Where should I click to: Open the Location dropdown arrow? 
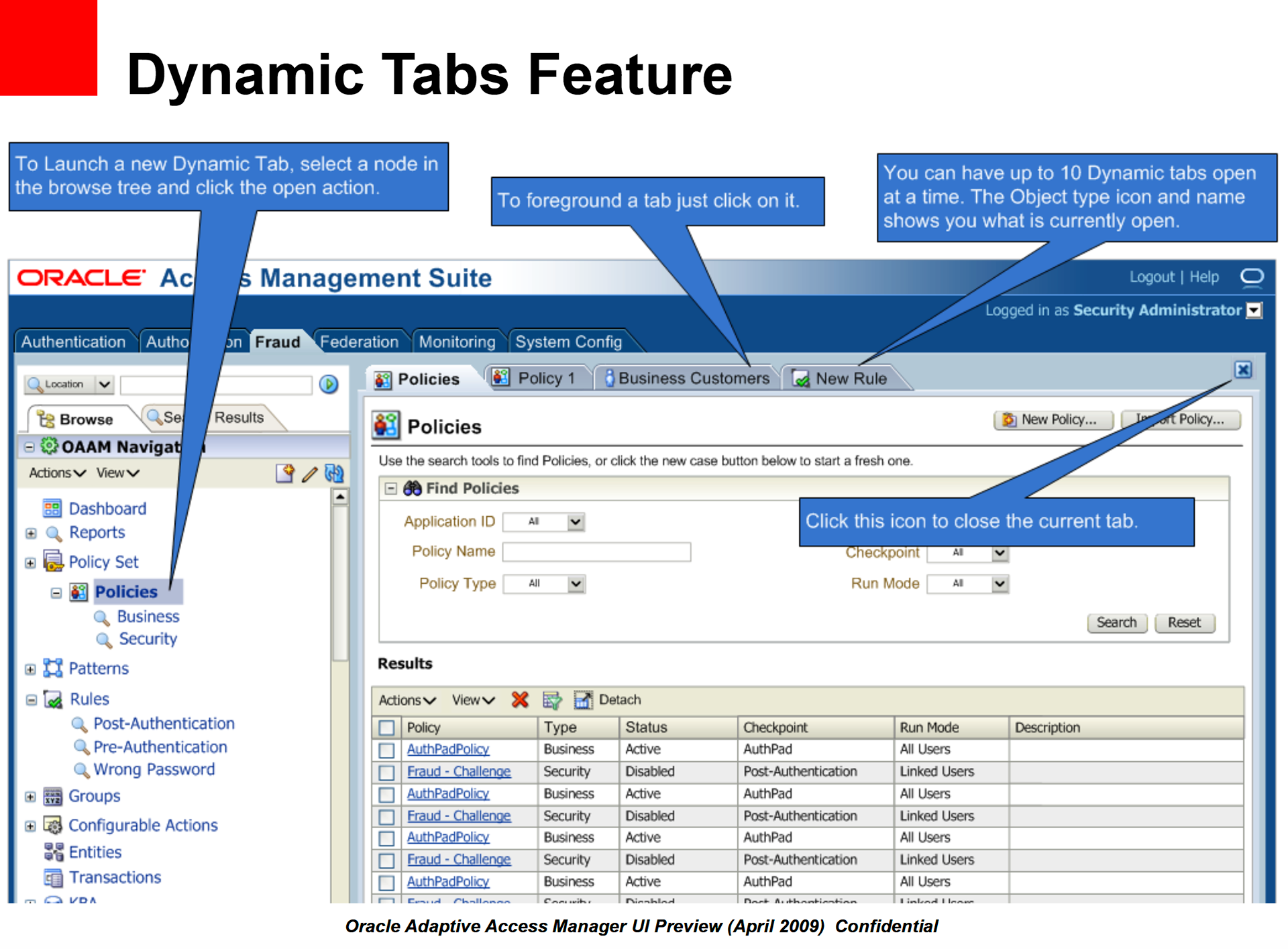point(104,385)
